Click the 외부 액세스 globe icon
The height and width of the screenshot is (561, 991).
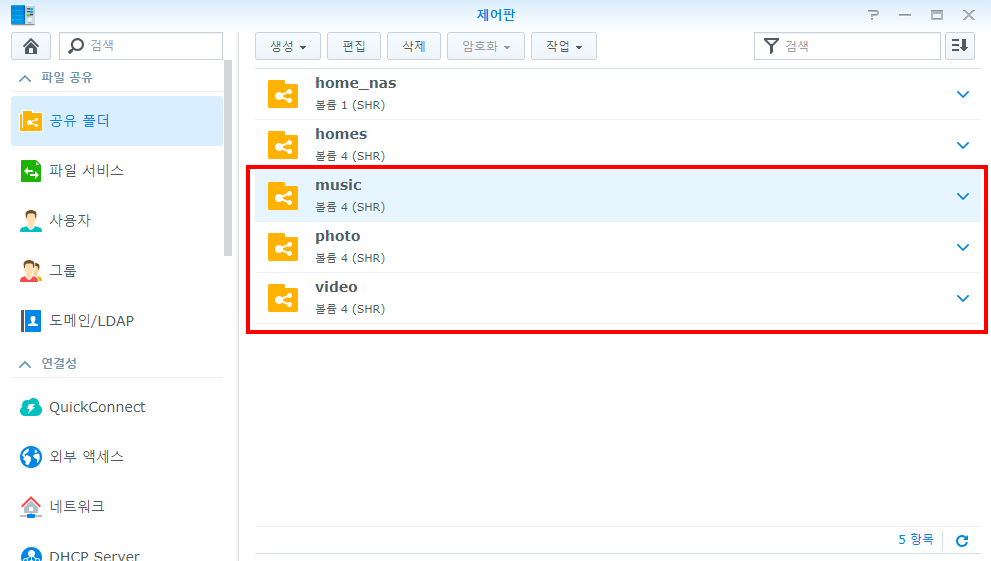pos(30,456)
